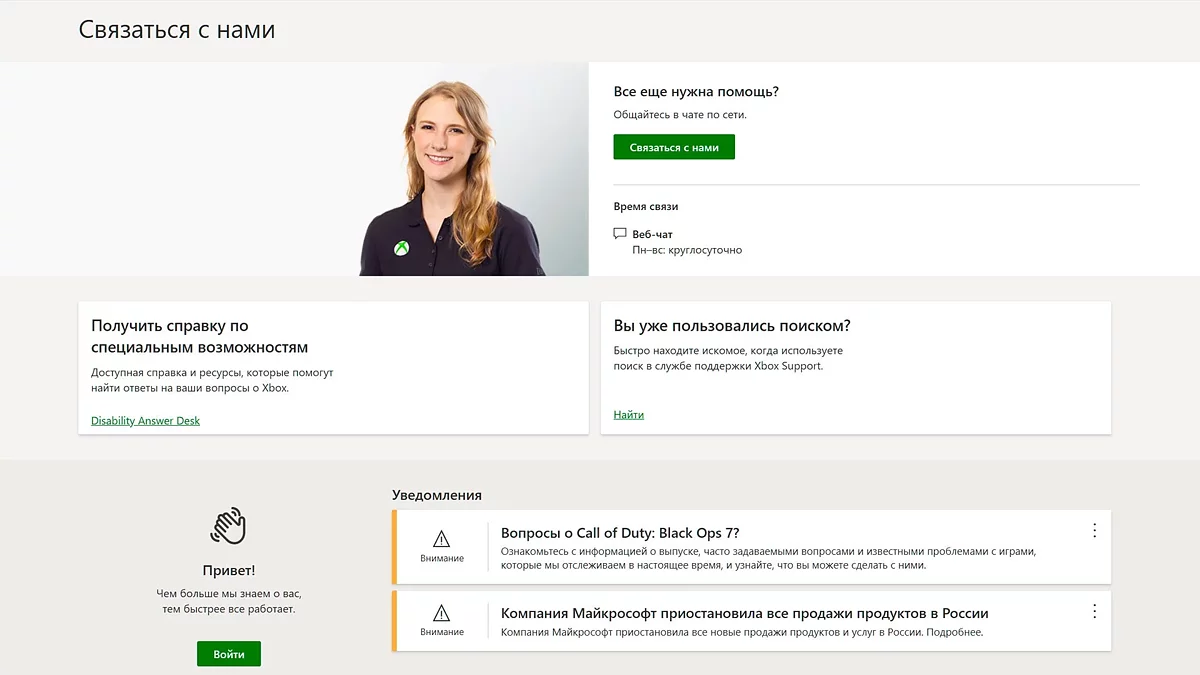Image resolution: width=1200 pixels, height=675 pixels.
Task: Click warning triangle on Call of Duty notification
Action: [x=441, y=539]
